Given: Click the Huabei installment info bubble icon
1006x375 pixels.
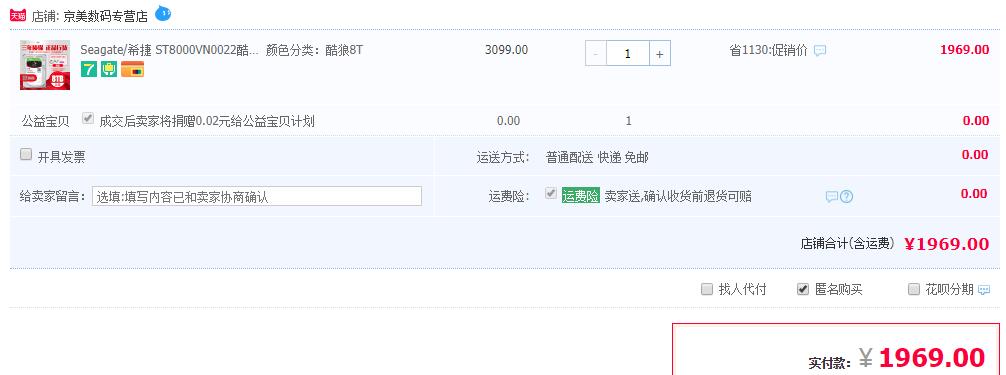Looking at the screenshot, I should 984,290.
